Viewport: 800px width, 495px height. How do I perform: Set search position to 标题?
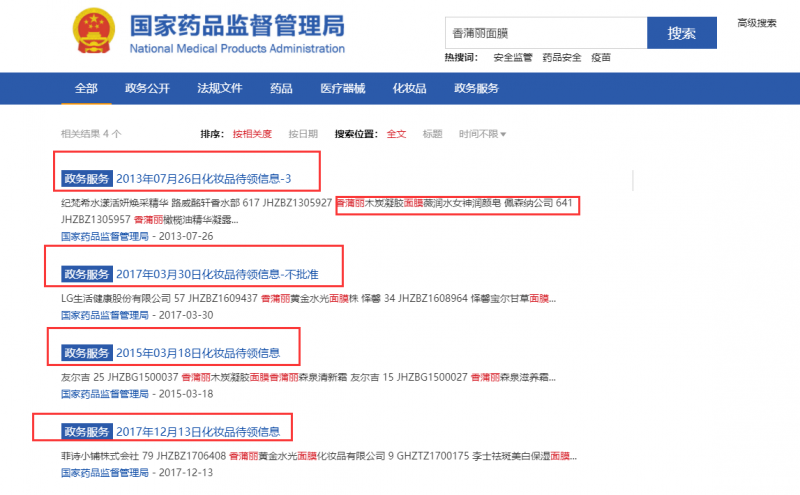(x=432, y=134)
